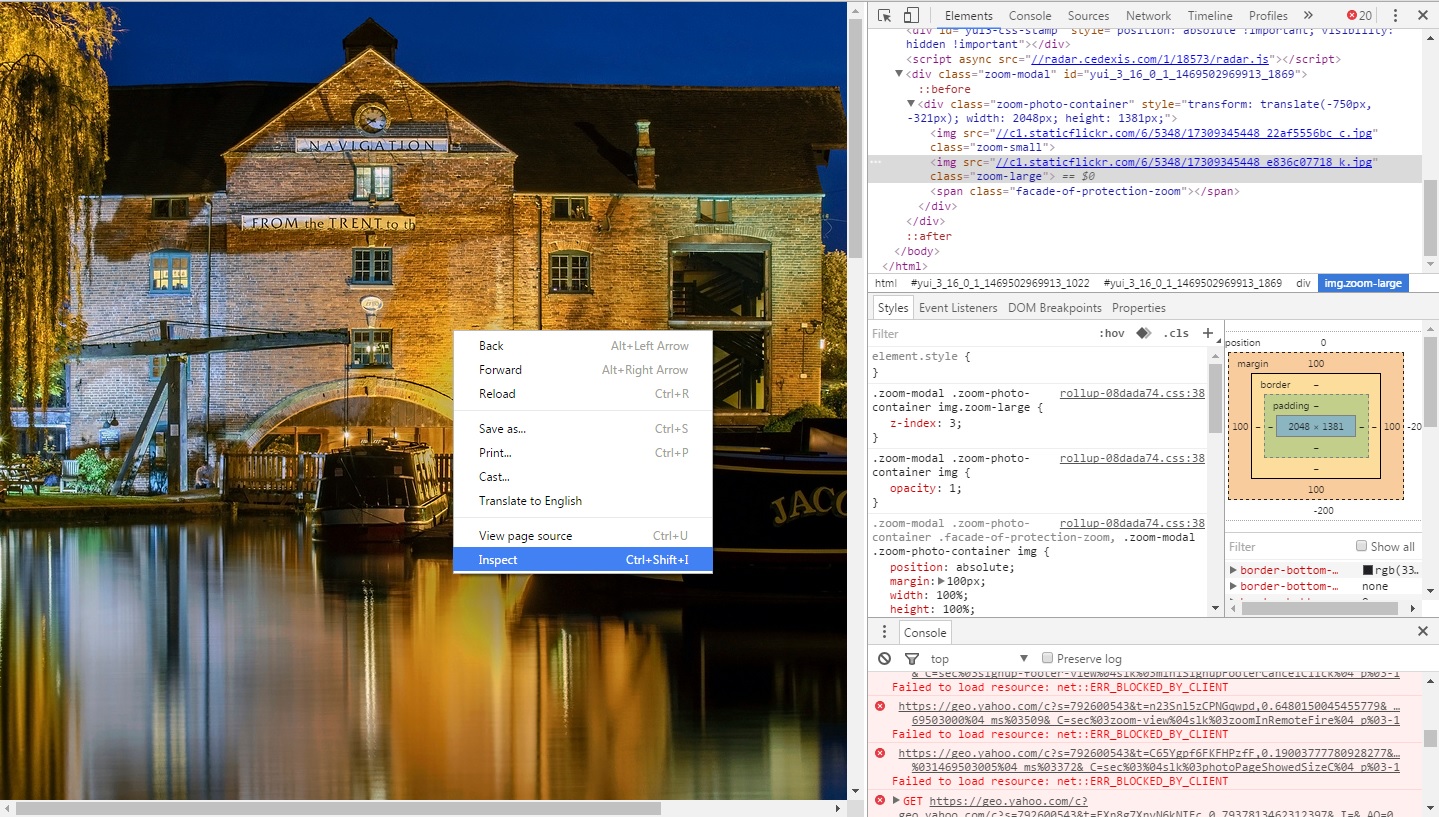Click ellipsis beside the selected img node

pos(876,162)
